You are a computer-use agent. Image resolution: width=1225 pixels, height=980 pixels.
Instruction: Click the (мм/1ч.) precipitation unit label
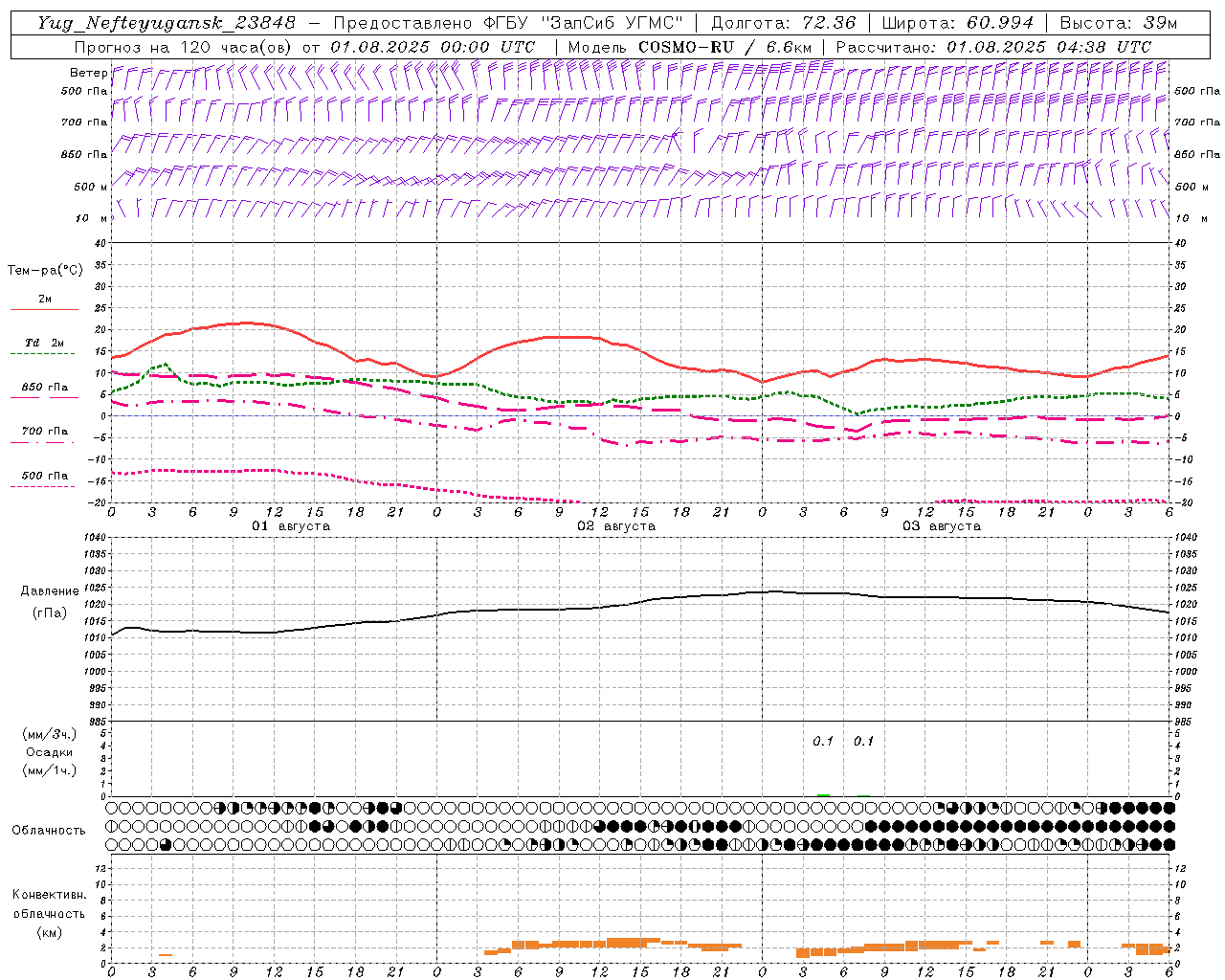click(49, 770)
